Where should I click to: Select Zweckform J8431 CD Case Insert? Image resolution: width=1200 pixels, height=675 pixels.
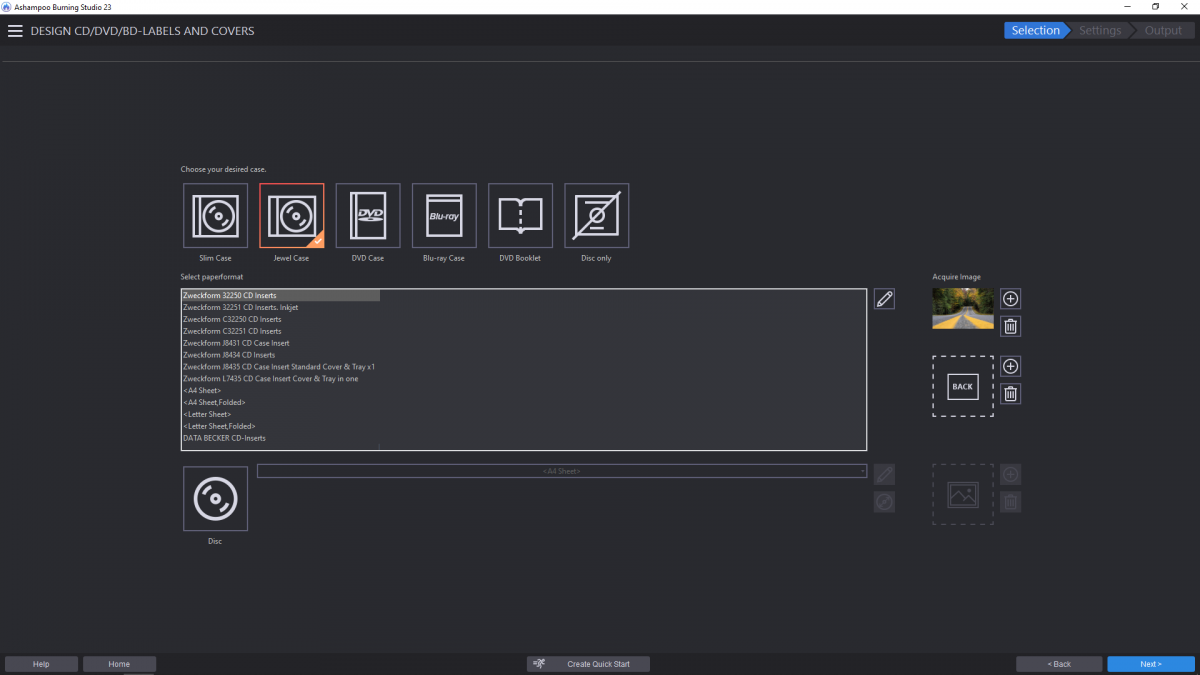pos(236,342)
